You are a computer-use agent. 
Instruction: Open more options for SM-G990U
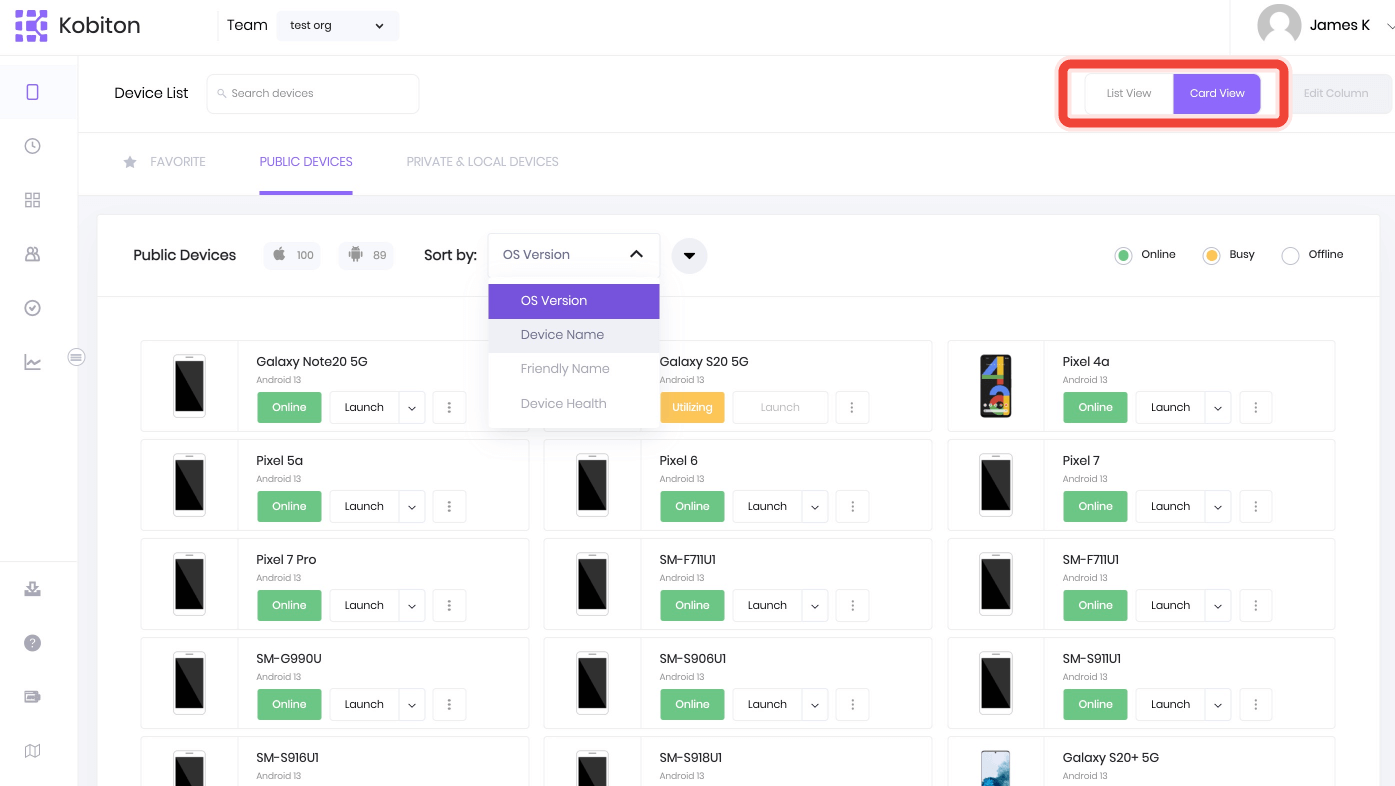coord(450,704)
